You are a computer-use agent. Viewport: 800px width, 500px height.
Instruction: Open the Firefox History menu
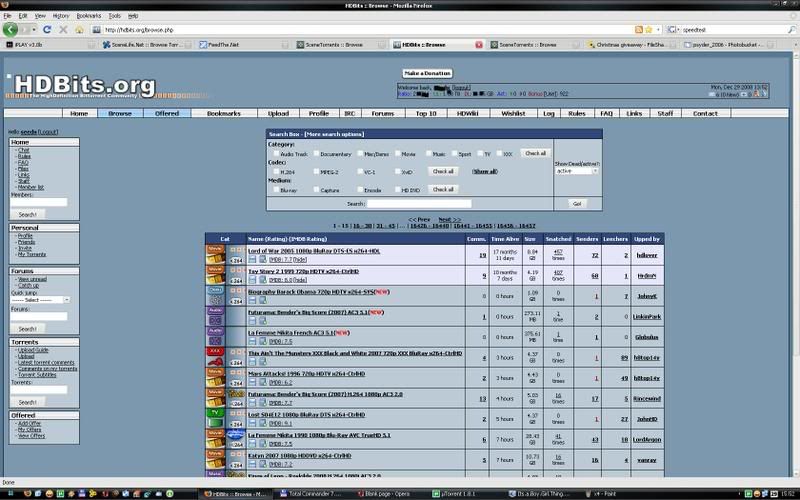(x=61, y=16)
